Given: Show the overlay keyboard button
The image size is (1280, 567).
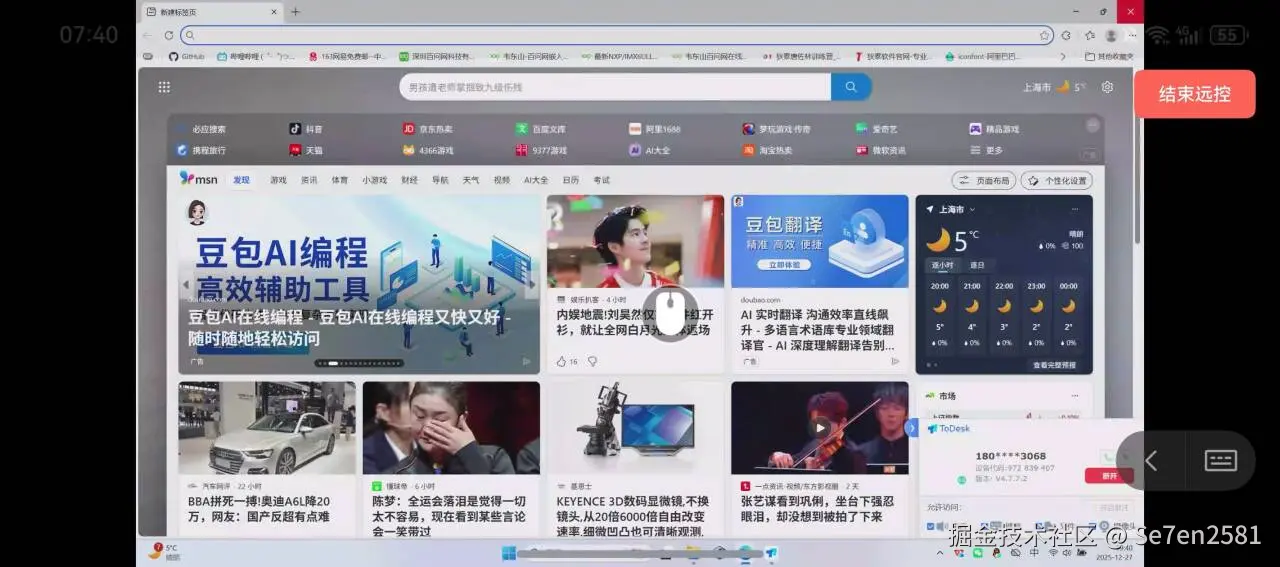Looking at the screenshot, I should (x=1220, y=460).
